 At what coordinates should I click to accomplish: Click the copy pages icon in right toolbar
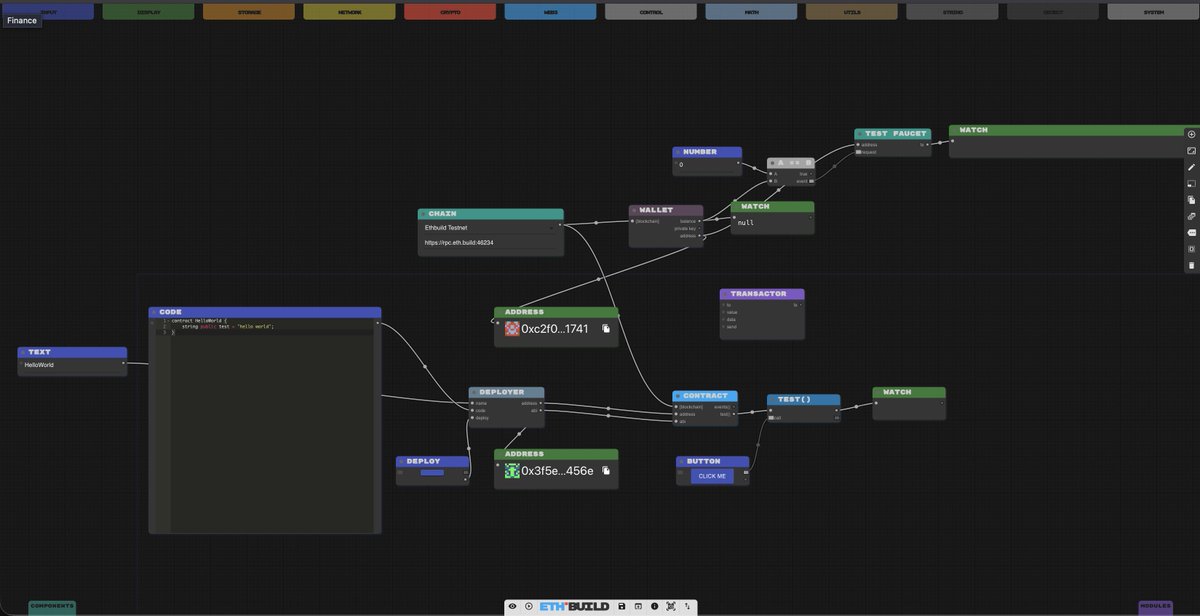(1191, 200)
